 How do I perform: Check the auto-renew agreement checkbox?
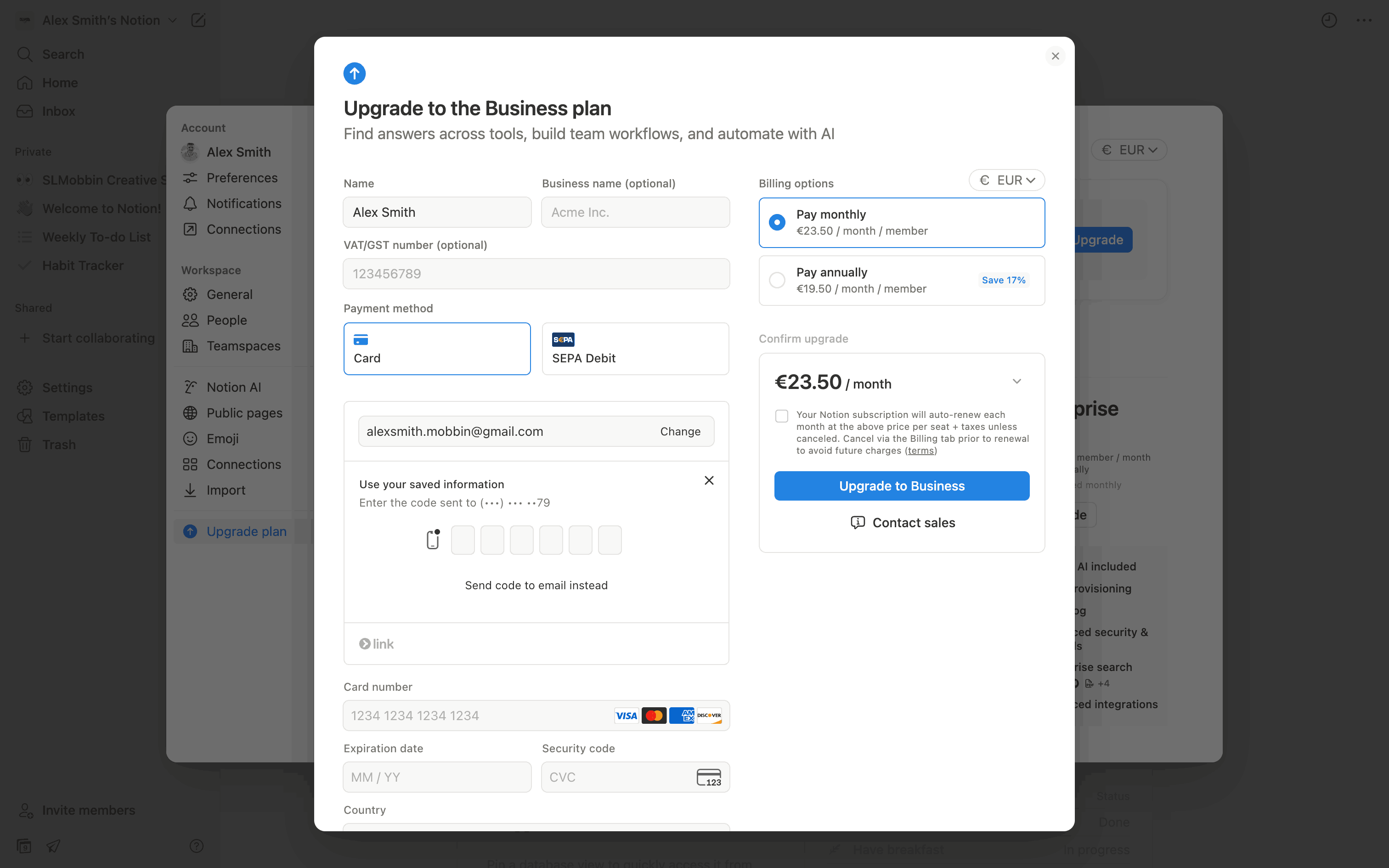[x=782, y=416]
